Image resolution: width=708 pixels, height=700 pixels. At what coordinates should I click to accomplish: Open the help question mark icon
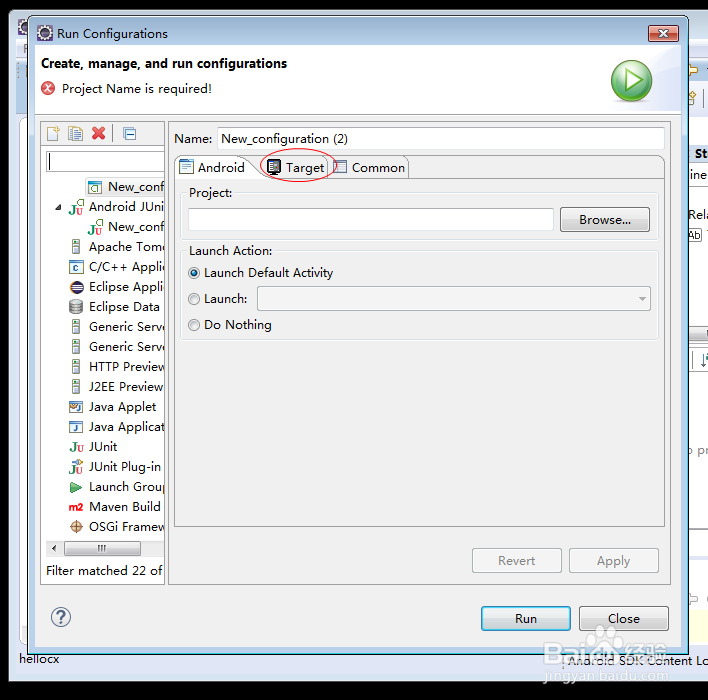pyautogui.click(x=61, y=617)
